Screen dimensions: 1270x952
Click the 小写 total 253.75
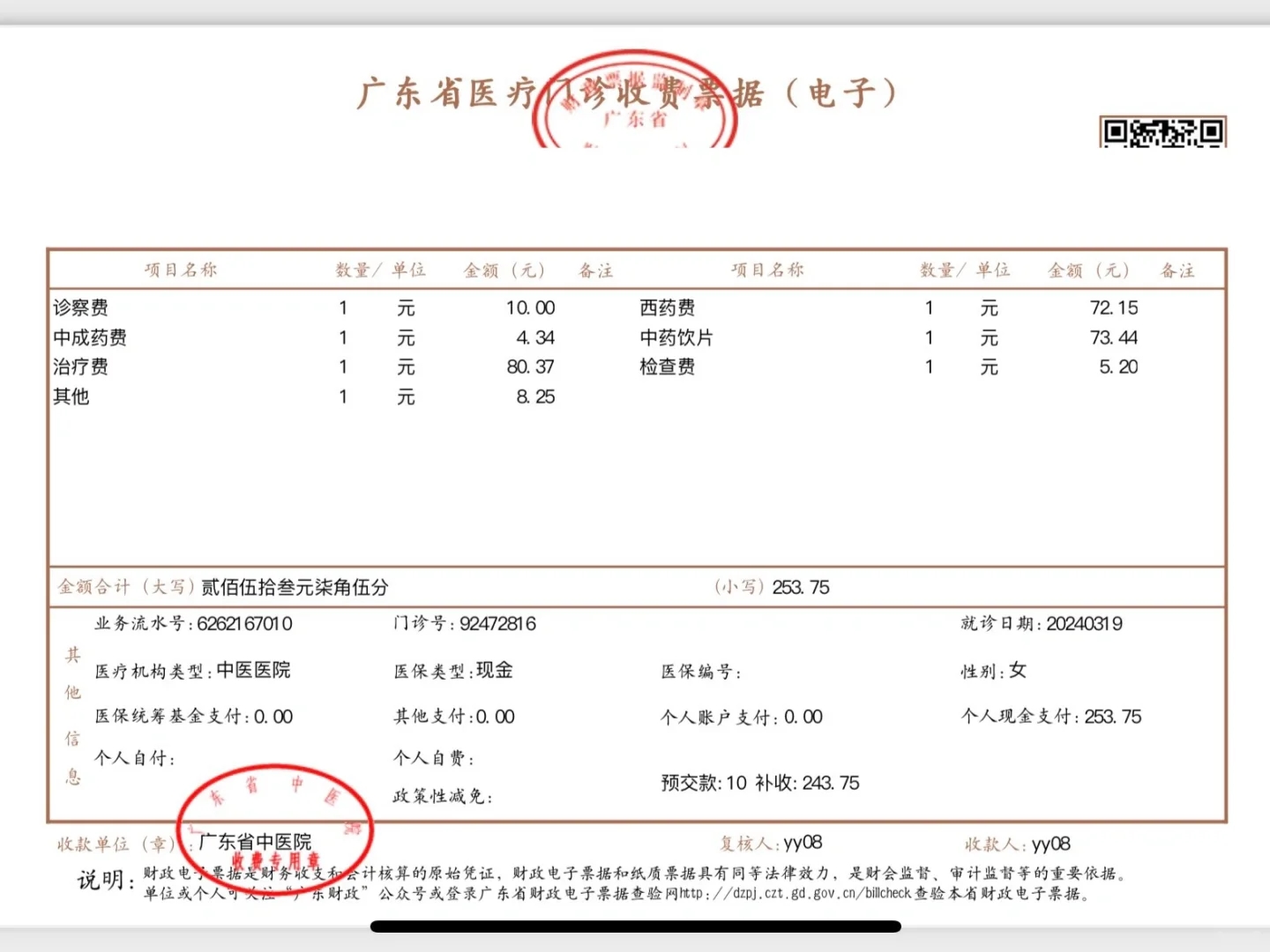tap(801, 587)
